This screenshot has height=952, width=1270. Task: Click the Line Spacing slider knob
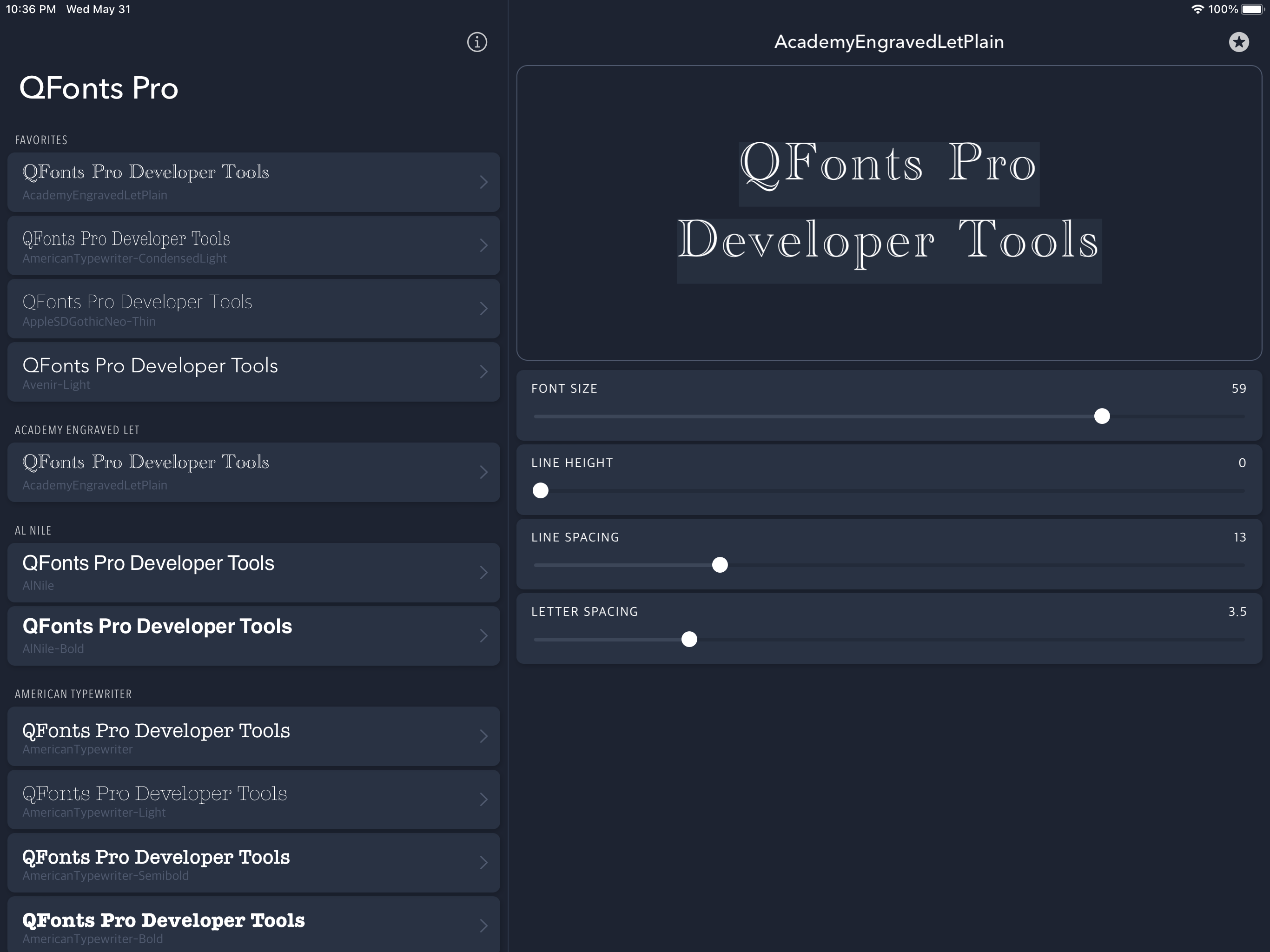pos(720,565)
